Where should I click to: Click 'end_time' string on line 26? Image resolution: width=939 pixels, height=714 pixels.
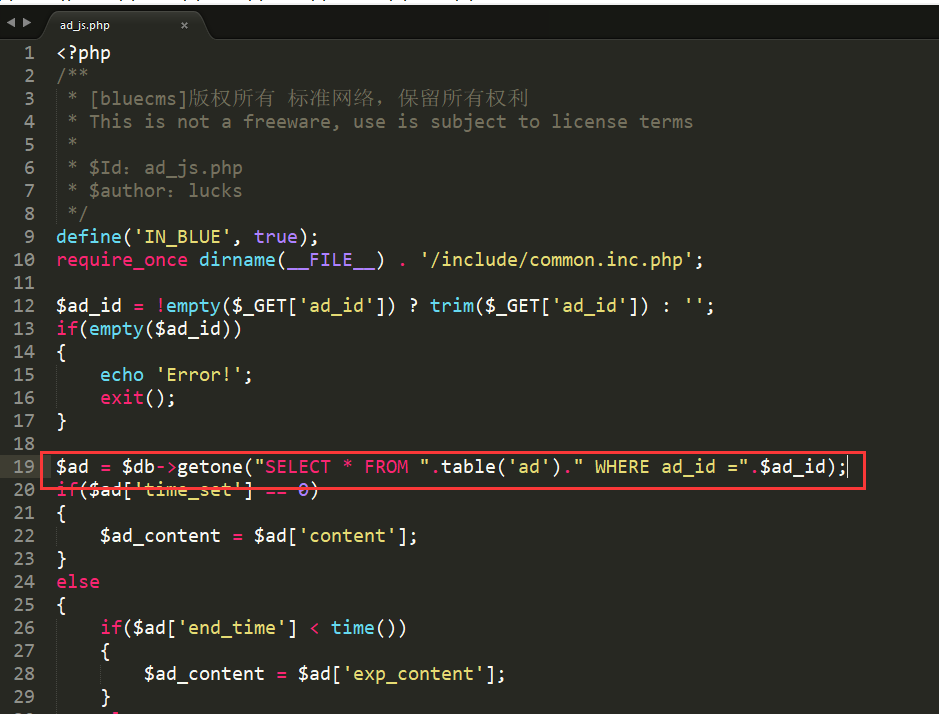click(232, 628)
